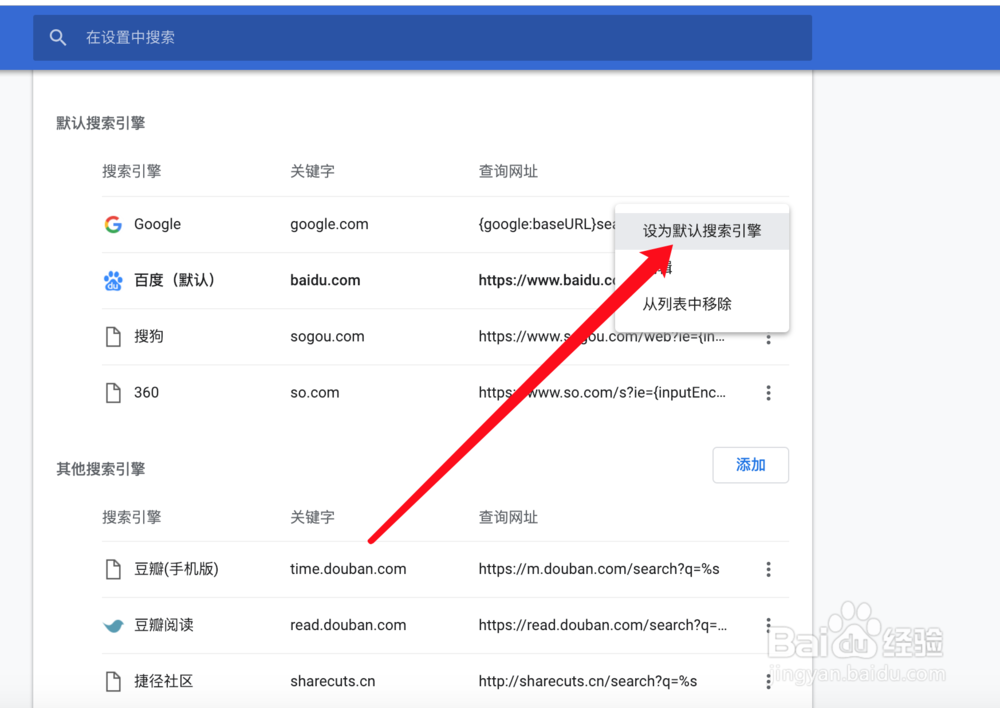Click the 豆瓣(手机版) page icon
Viewport: 1000px width, 708px height.
point(114,569)
